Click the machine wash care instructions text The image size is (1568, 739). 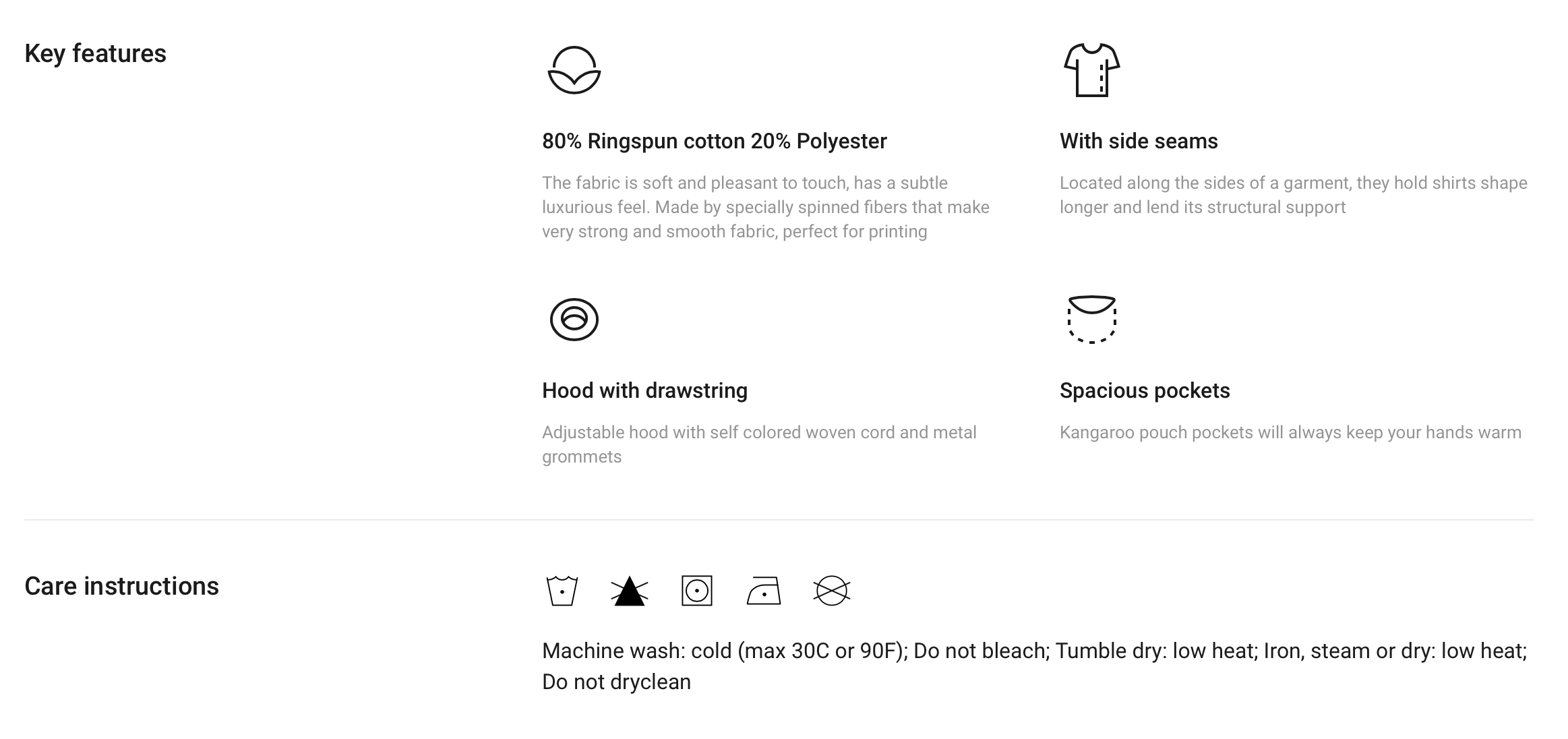[x=1034, y=666]
